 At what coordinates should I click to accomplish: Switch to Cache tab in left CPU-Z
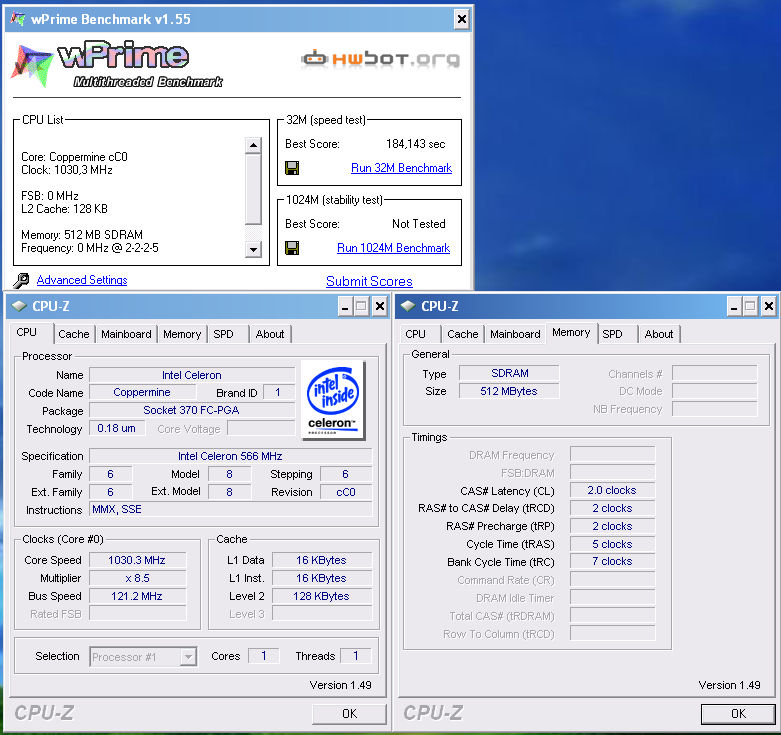74,334
